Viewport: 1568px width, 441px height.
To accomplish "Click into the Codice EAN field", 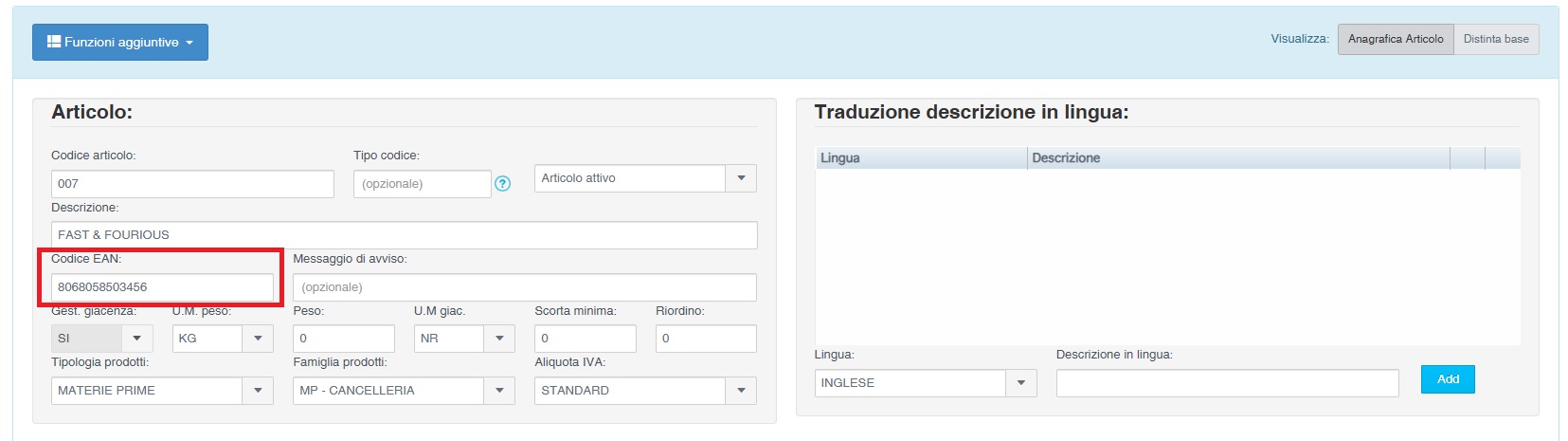I will click(x=162, y=287).
